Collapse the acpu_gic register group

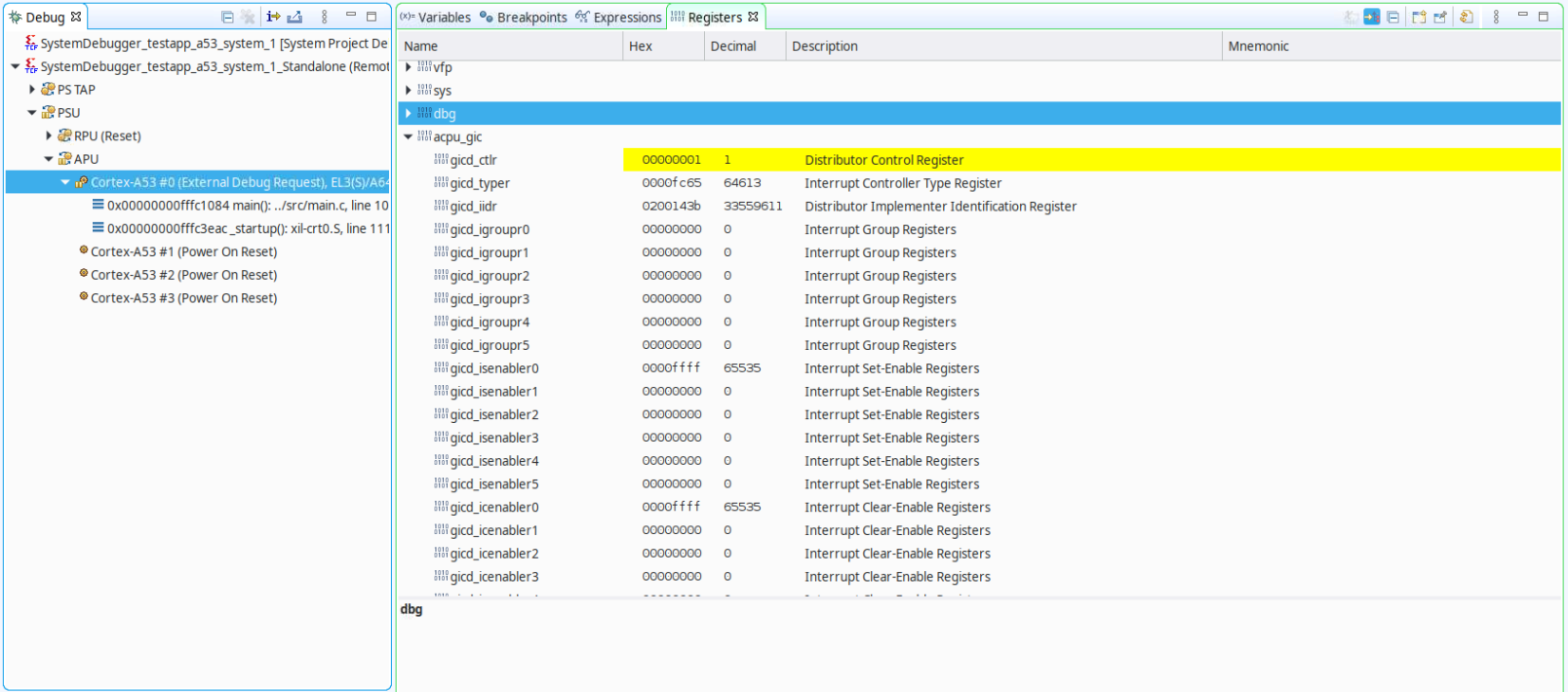point(409,137)
